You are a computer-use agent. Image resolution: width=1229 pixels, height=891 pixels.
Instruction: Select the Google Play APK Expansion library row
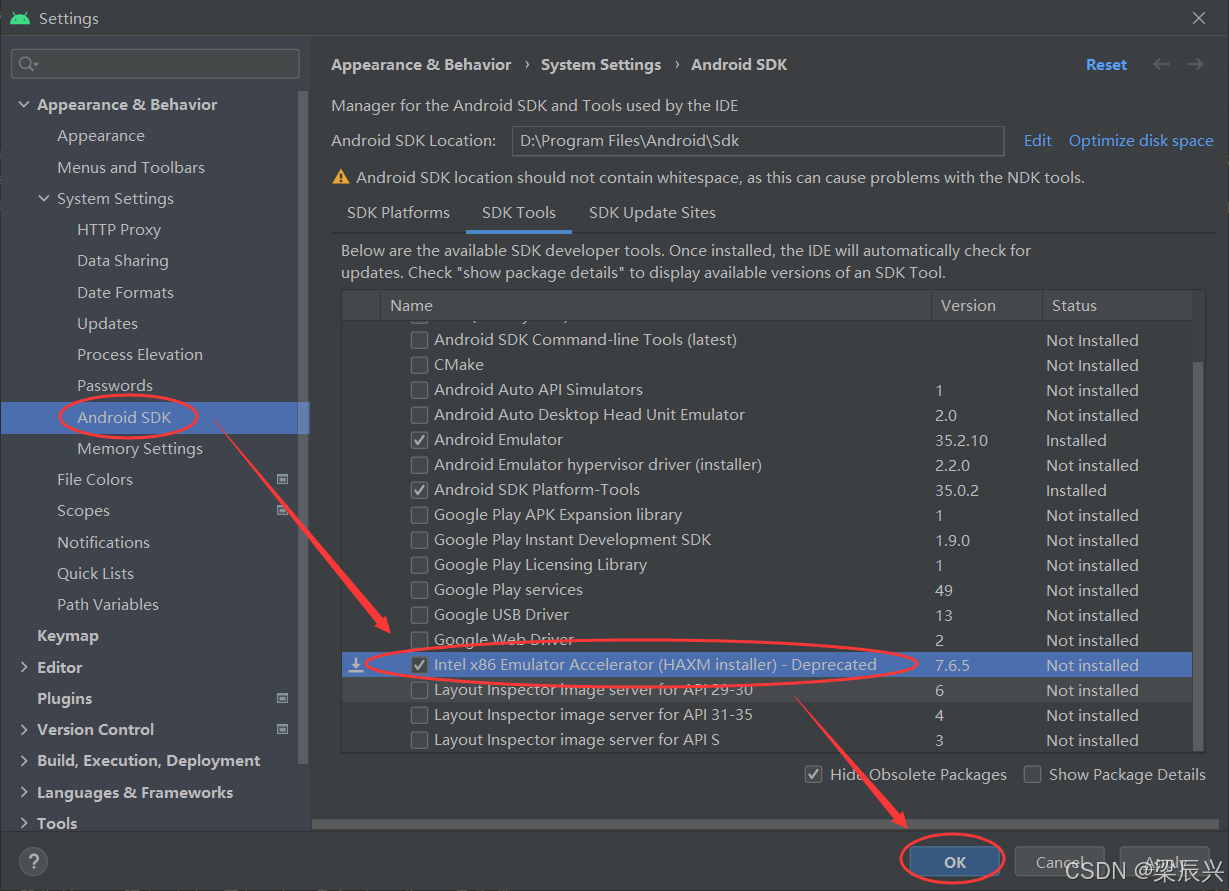(767, 515)
